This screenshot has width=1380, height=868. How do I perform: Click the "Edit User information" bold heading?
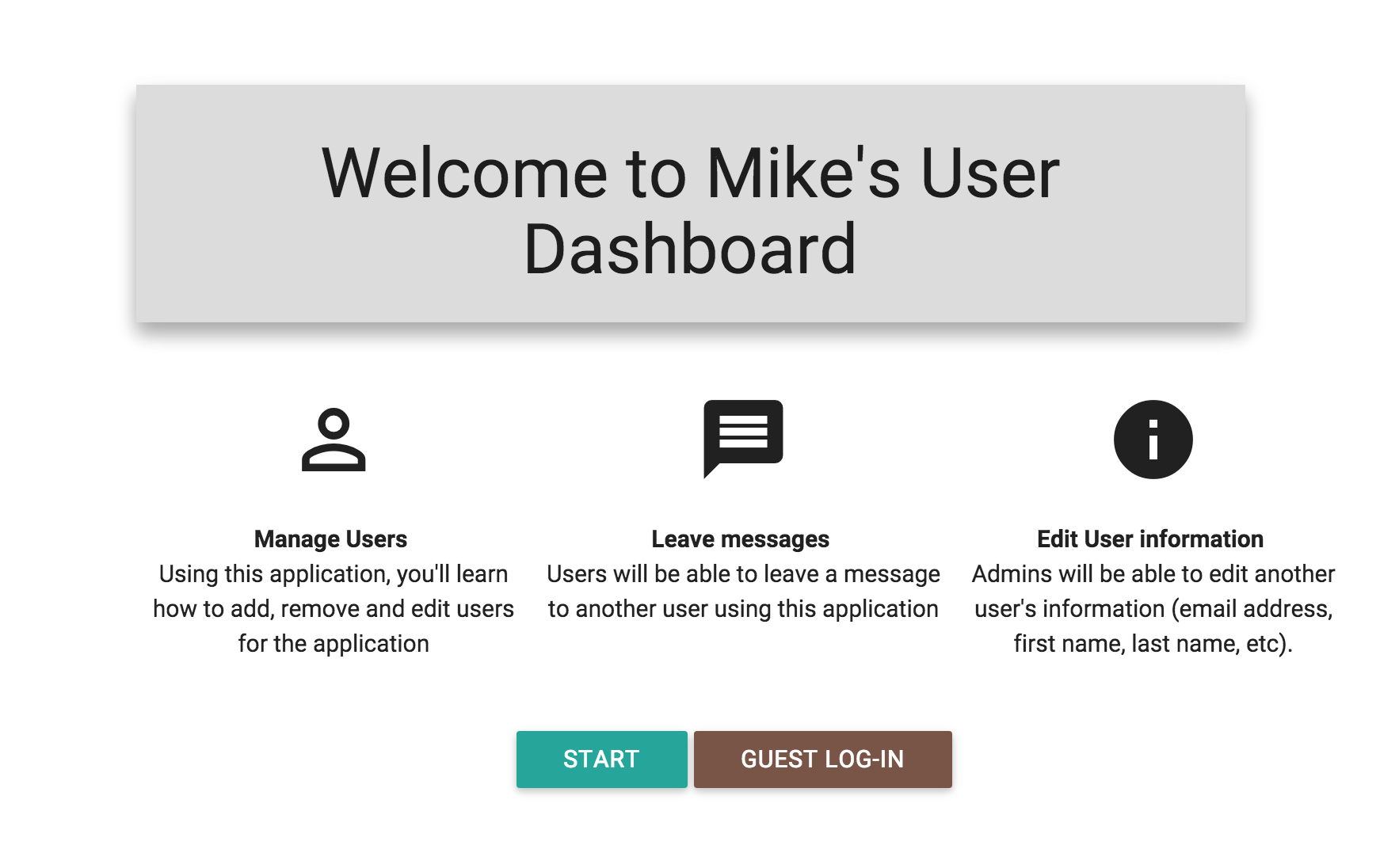(1149, 539)
